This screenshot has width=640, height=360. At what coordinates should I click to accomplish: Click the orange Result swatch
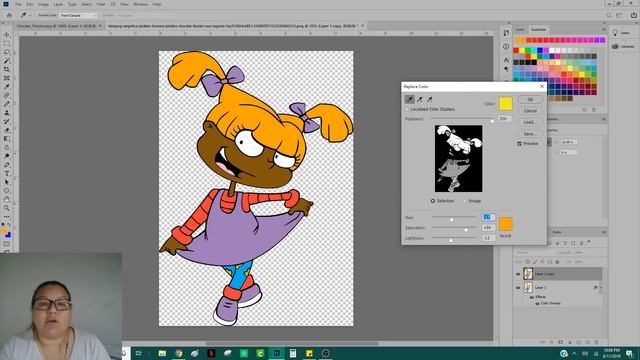pos(505,224)
